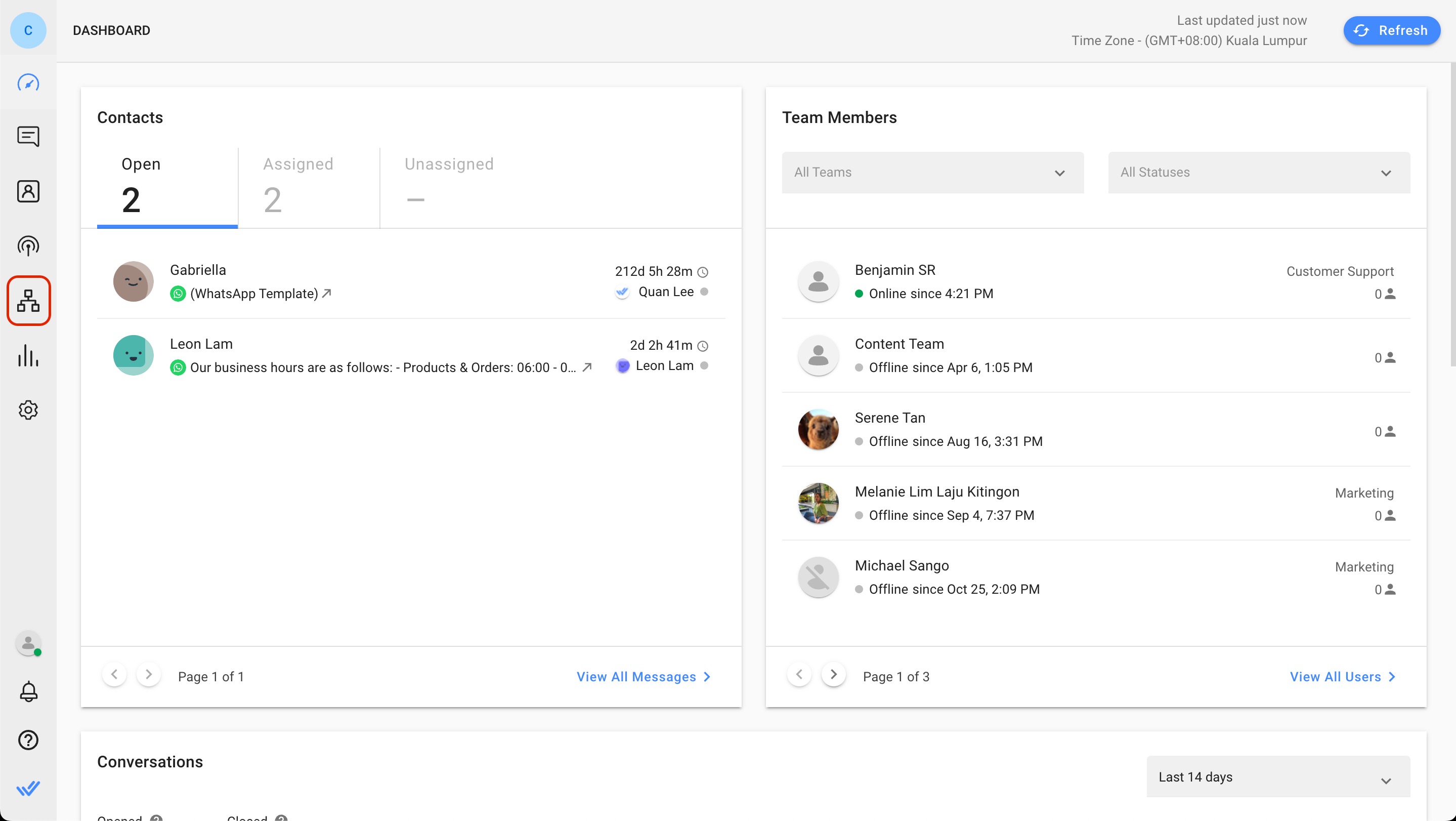This screenshot has height=821, width=1456.
Task: Open the Settings icon in sidebar
Action: click(x=28, y=410)
